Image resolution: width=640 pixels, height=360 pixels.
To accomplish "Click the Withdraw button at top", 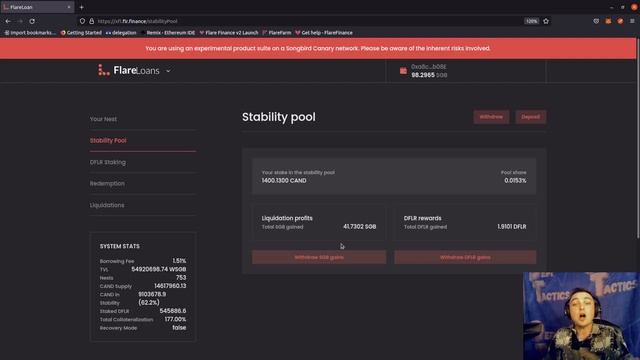I will point(491,117).
